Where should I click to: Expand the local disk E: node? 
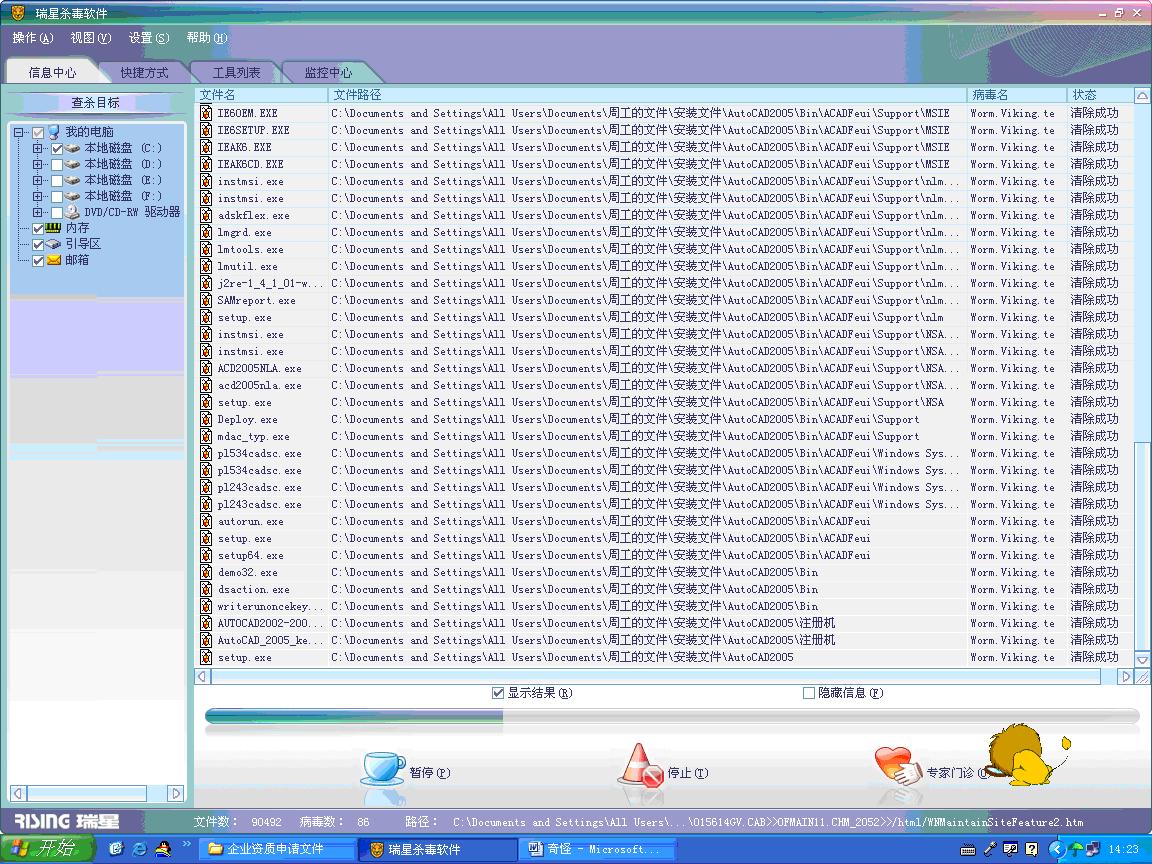point(37,181)
